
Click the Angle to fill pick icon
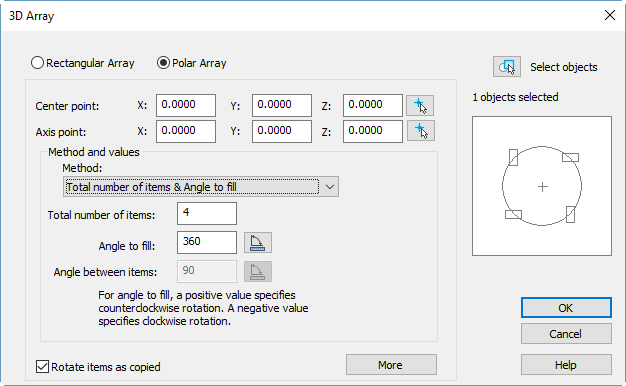click(258, 243)
